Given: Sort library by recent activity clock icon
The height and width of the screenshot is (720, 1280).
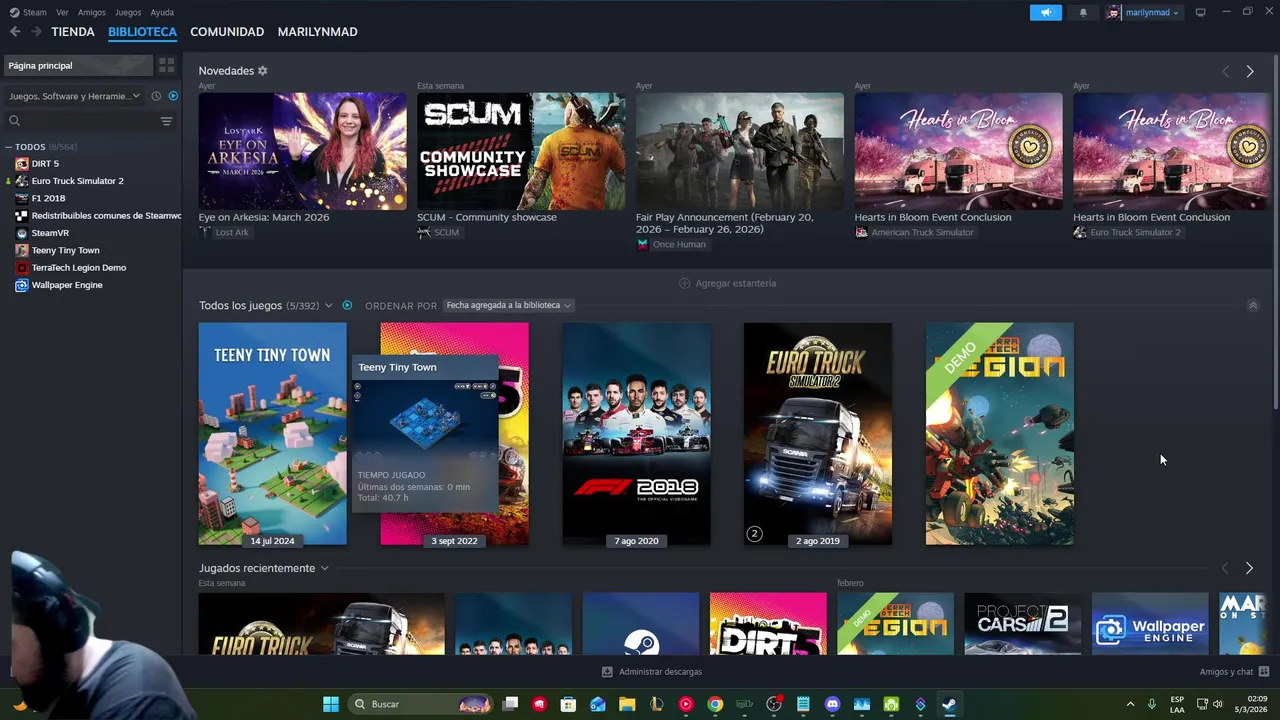Looking at the screenshot, I should tap(156, 96).
